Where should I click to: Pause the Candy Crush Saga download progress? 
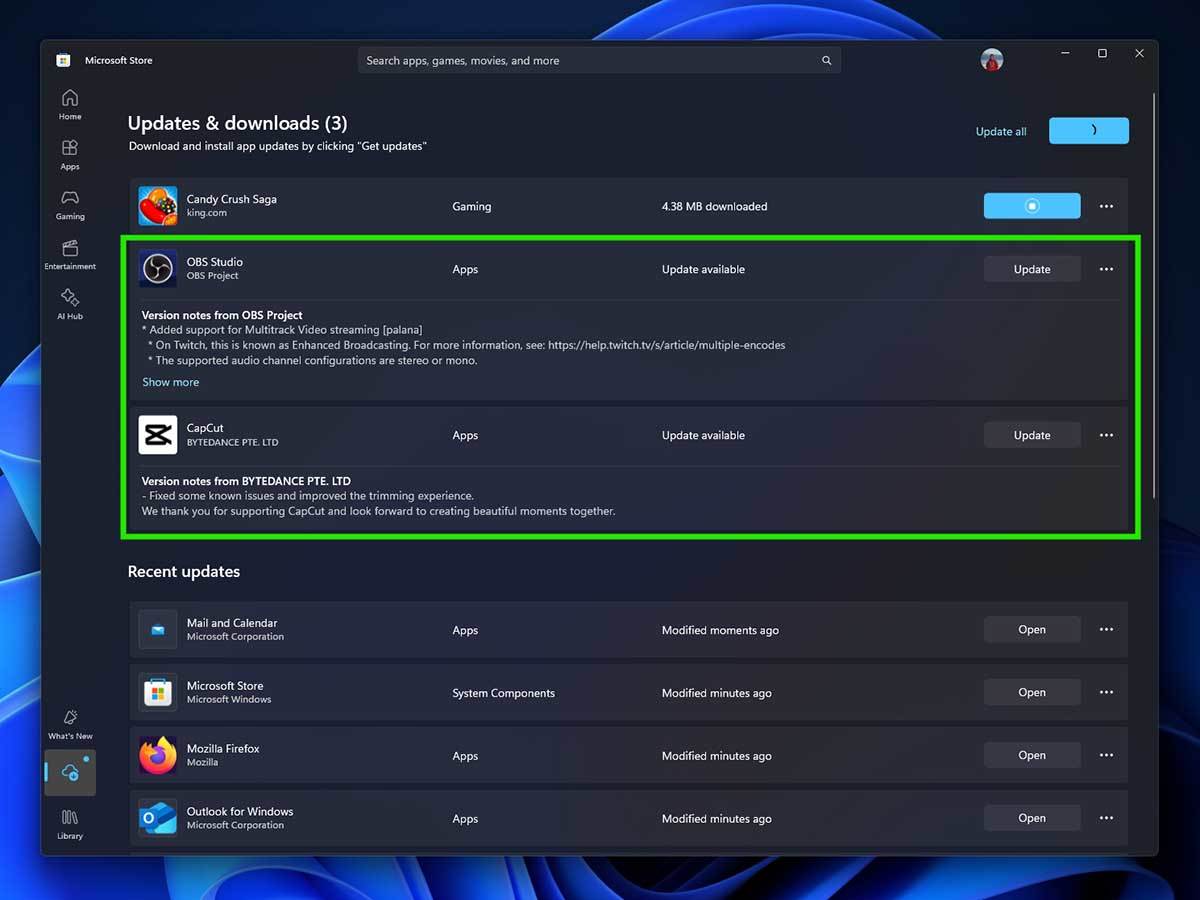click(x=1031, y=205)
